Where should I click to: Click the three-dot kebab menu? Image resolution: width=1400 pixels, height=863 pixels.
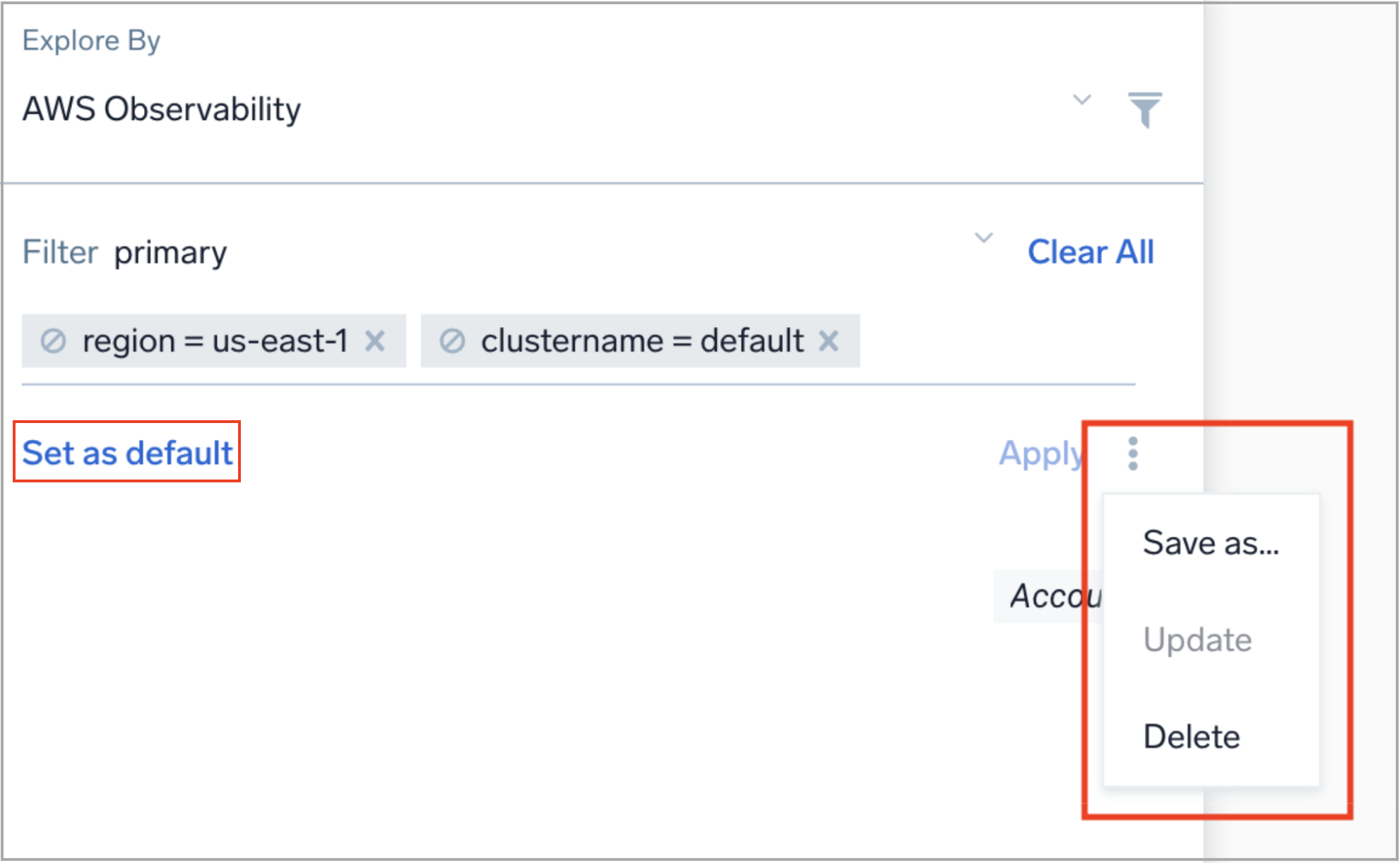click(1132, 453)
